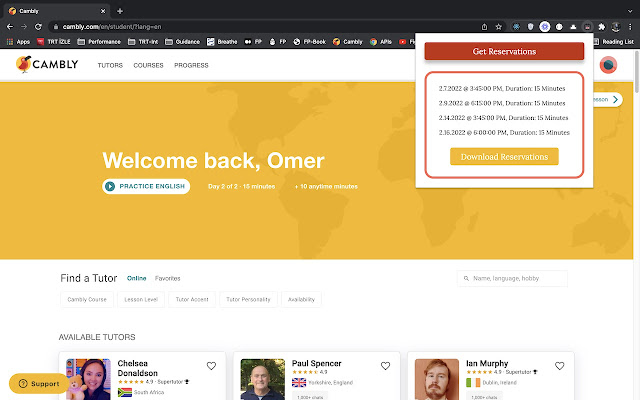This screenshot has width=640, height=400.
Task: Click the tutor search field
Action: [512, 278]
